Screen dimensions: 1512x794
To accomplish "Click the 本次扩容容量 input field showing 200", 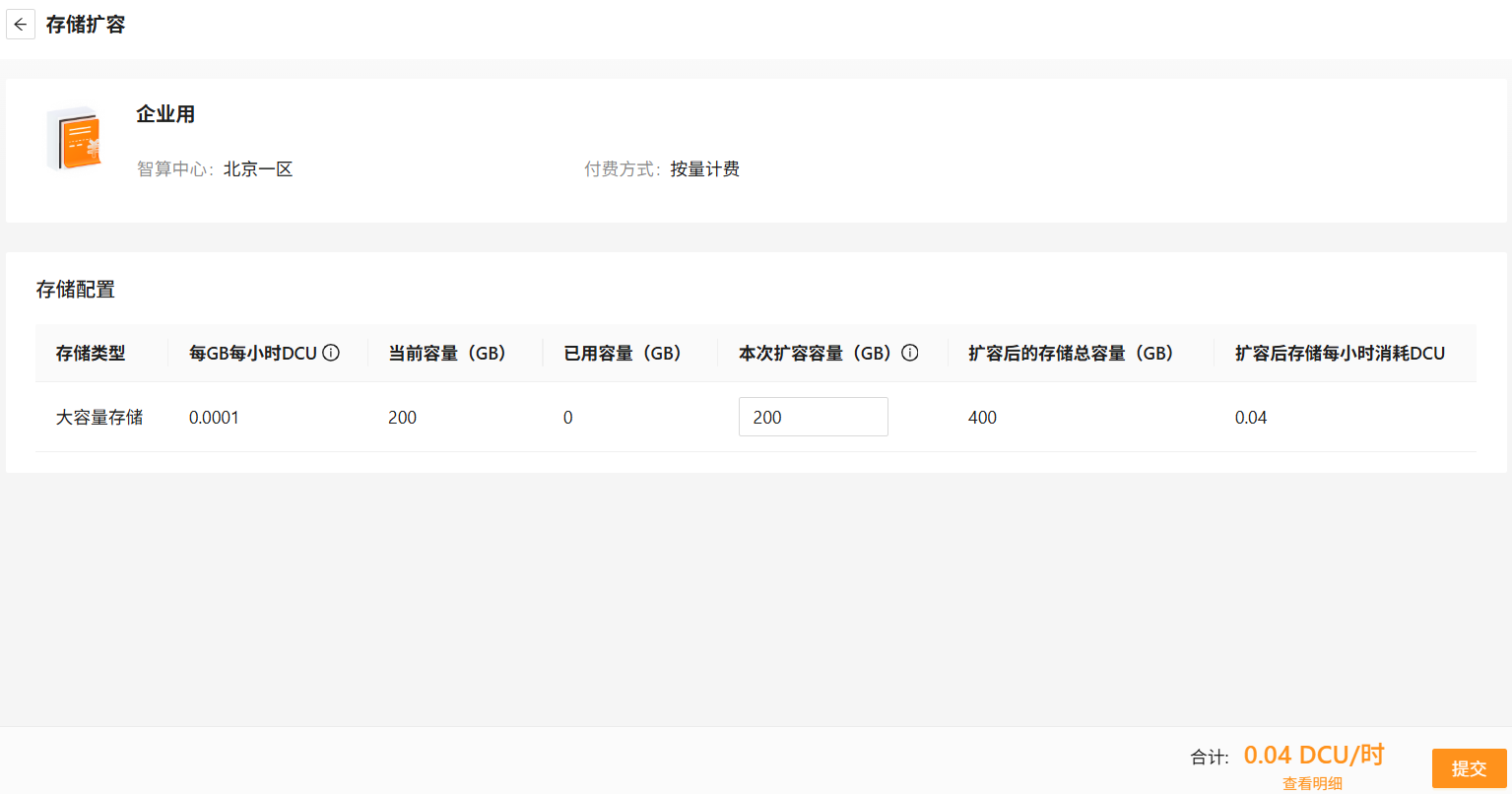I will coord(813,417).
